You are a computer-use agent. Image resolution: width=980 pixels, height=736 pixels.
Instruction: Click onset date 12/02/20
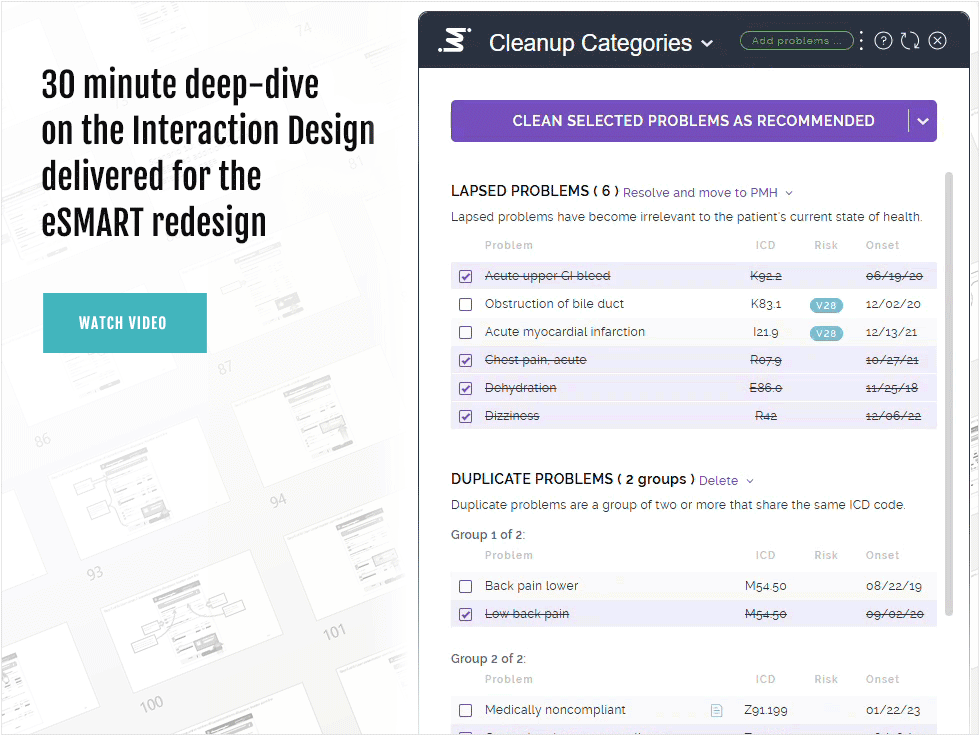pos(892,304)
